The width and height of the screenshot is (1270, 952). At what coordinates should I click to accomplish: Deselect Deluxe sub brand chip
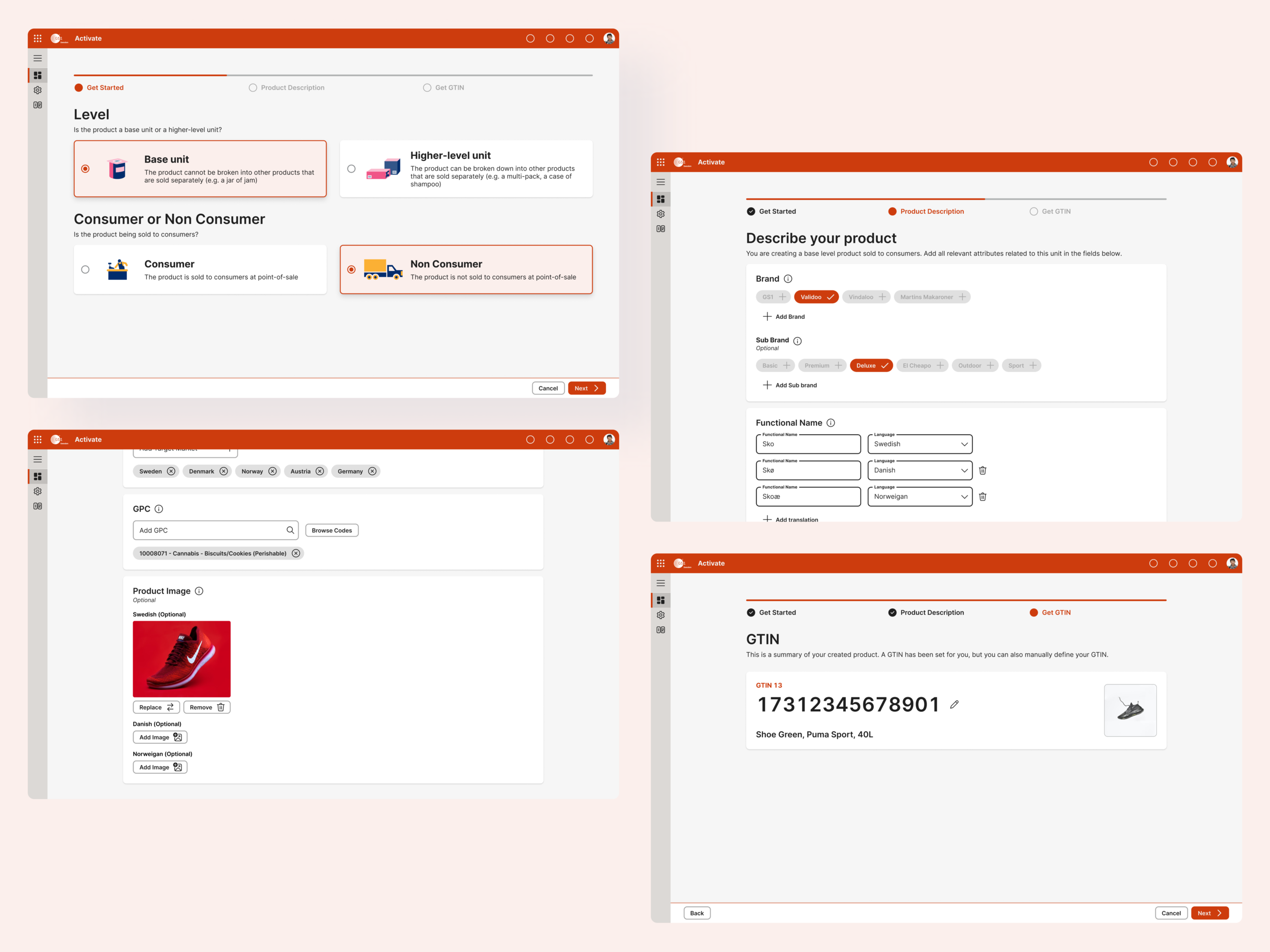tap(871, 366)
